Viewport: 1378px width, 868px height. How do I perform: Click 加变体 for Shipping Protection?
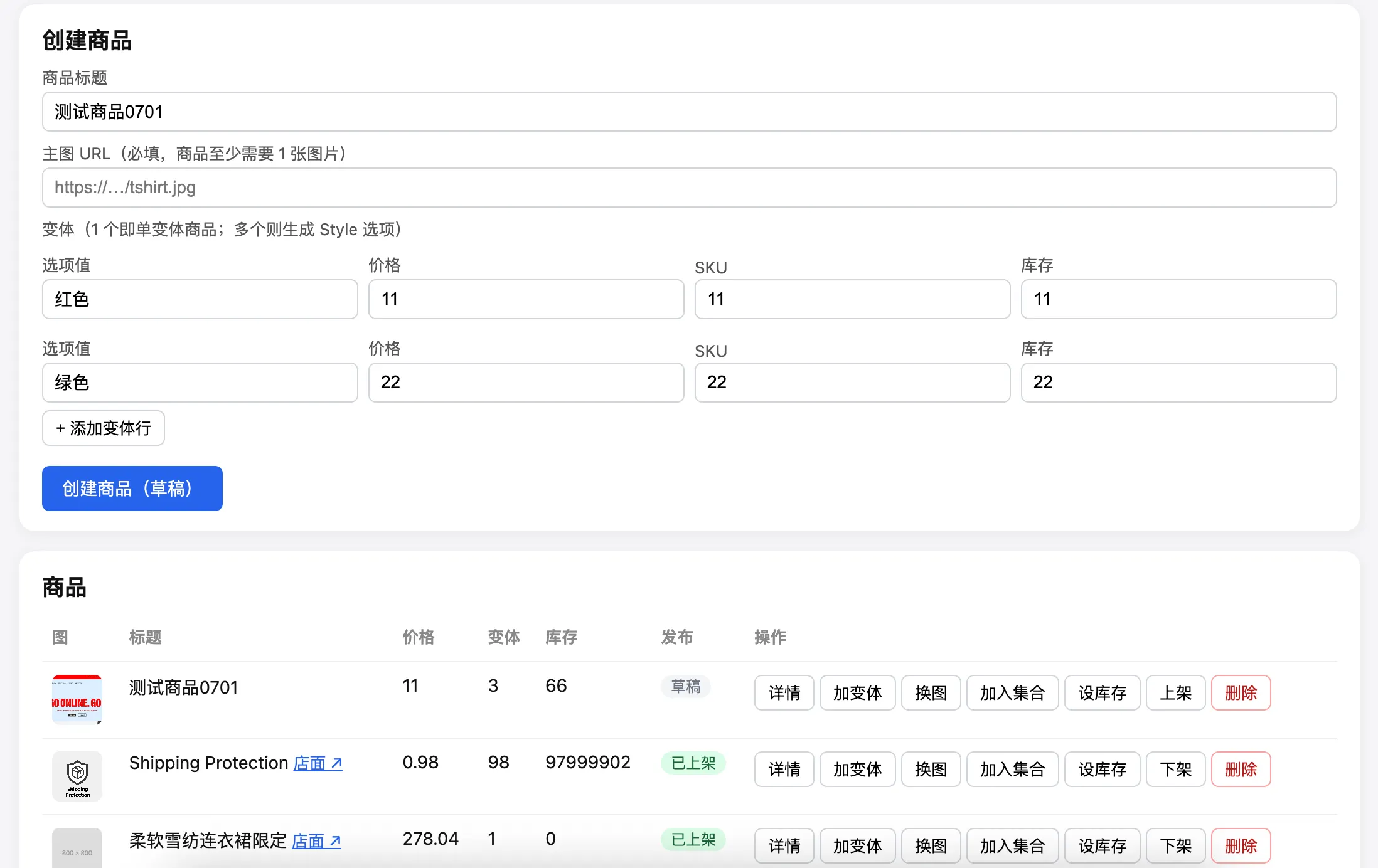[858, 770]
